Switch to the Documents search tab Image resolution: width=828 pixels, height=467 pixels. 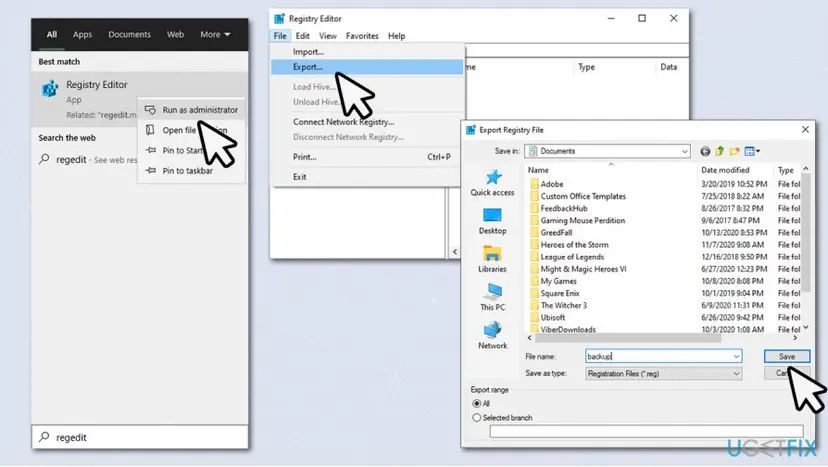click(x=129, y=34)
